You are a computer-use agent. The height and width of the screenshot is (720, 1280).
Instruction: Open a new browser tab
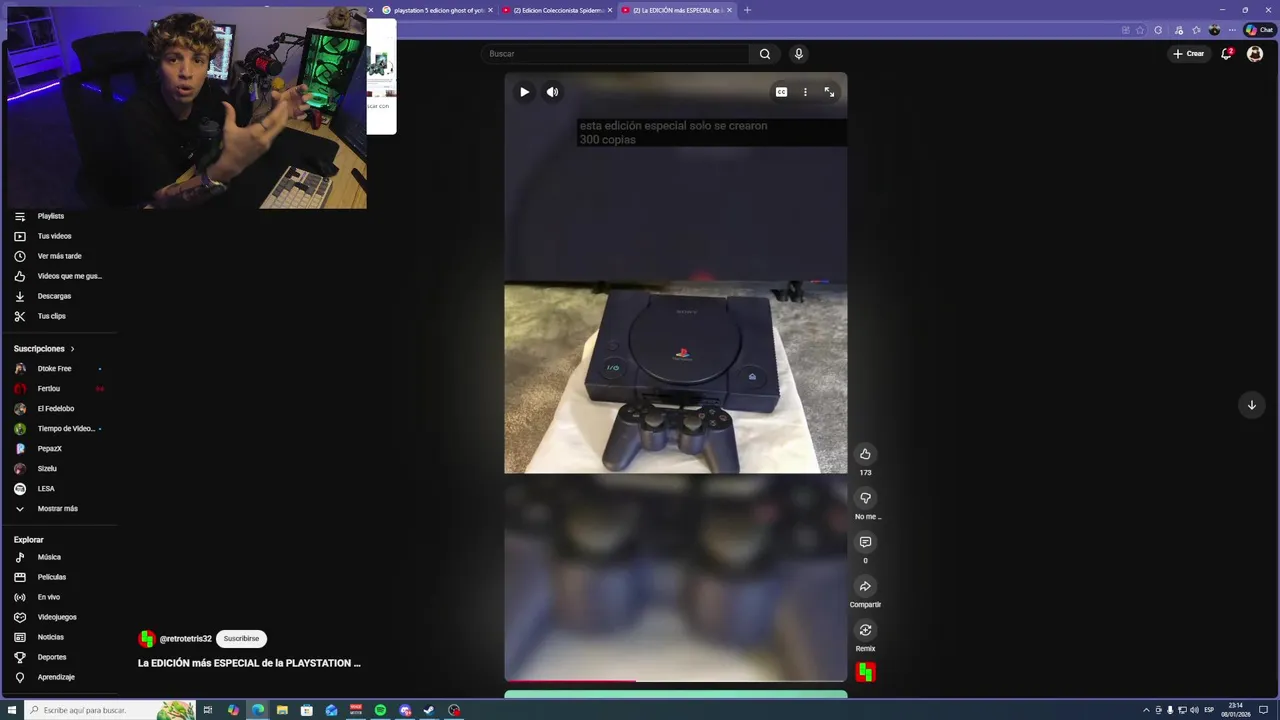click(x=747, y=10)
